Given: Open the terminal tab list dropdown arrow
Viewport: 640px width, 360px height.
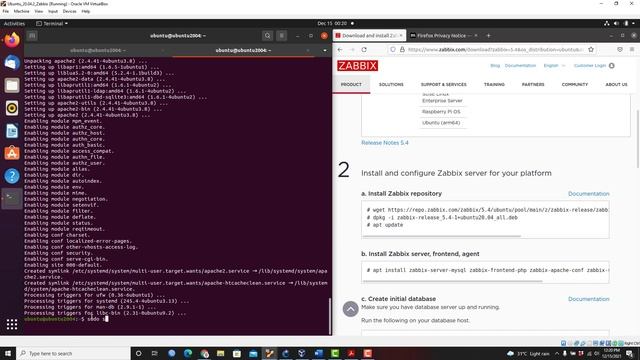Looking at the screenshot, I should coord(325,50).
